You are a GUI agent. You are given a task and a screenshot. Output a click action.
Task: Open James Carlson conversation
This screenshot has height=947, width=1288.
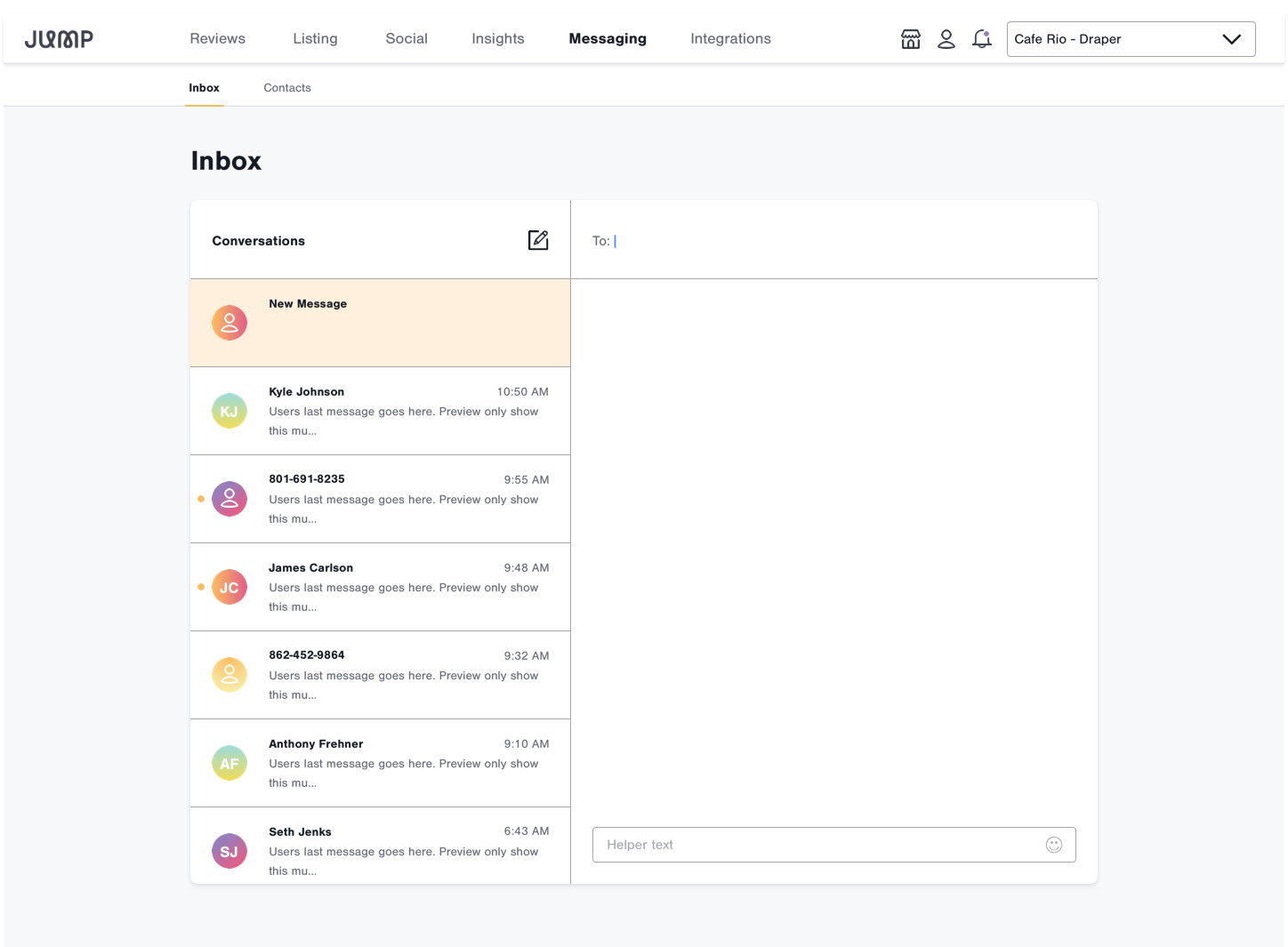[380, 587]
